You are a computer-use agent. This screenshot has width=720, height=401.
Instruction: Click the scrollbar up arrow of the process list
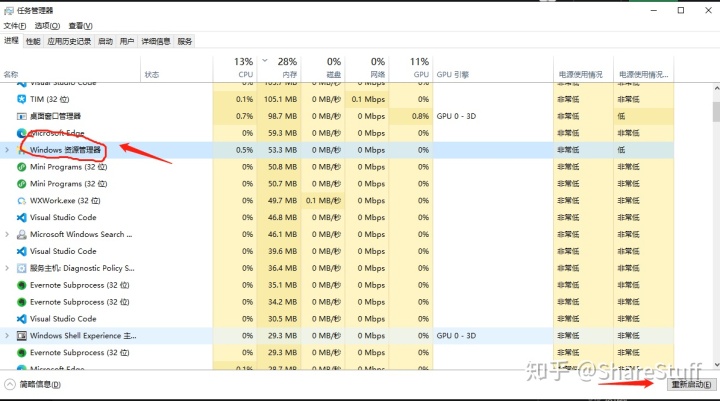point(716,88)
